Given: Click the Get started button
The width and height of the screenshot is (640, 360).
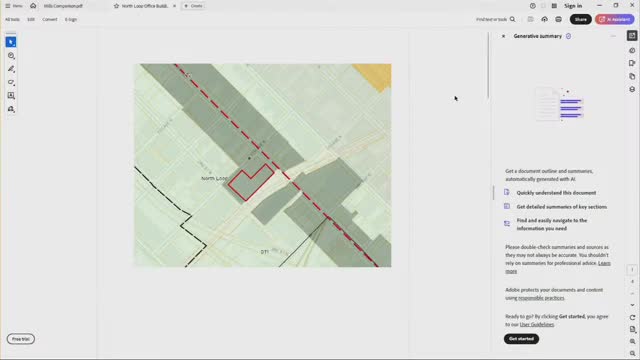Looking at the screenshot, I should 521,339.
